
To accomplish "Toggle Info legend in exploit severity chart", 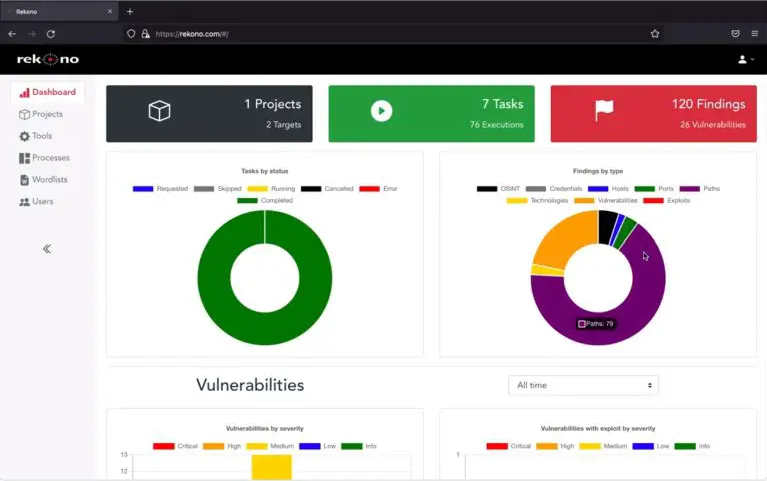I will [692, 446].
